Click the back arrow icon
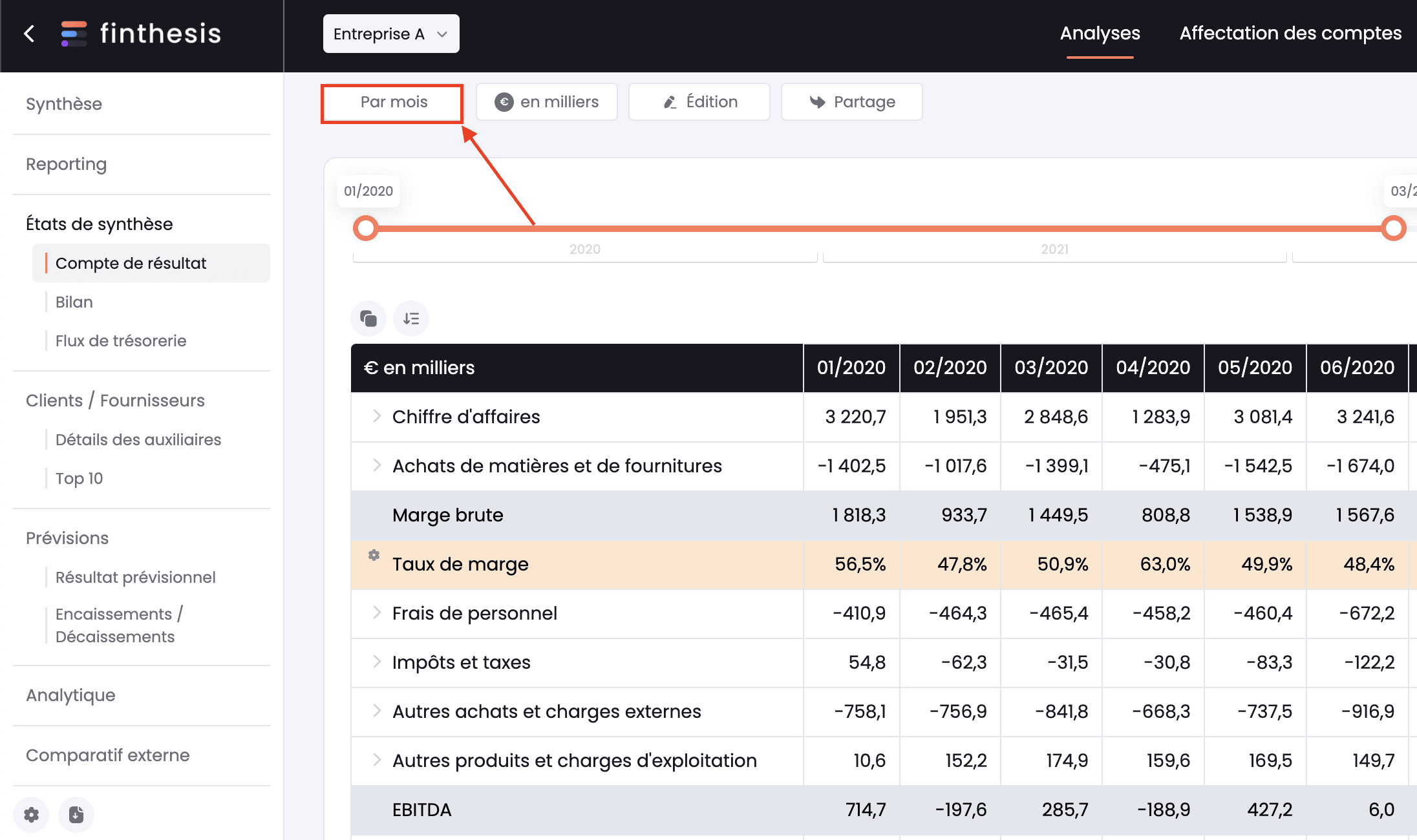 [29, 34]
